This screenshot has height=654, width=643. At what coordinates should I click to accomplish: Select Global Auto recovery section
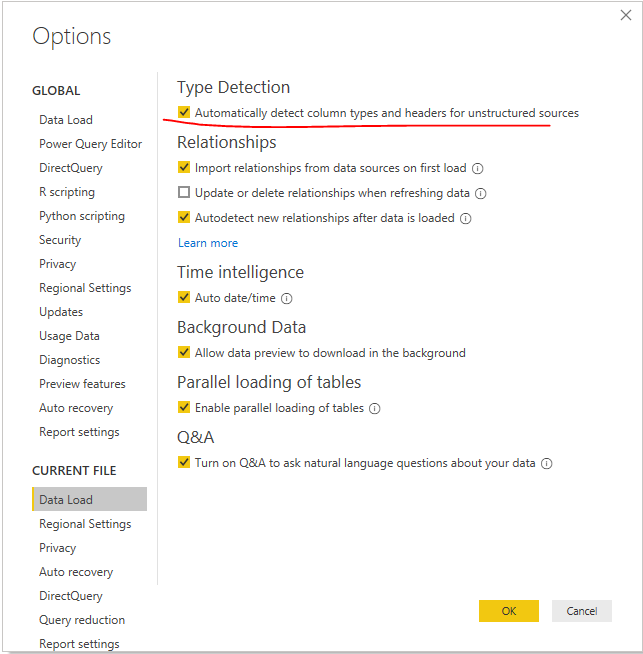[x=76, y=408]
